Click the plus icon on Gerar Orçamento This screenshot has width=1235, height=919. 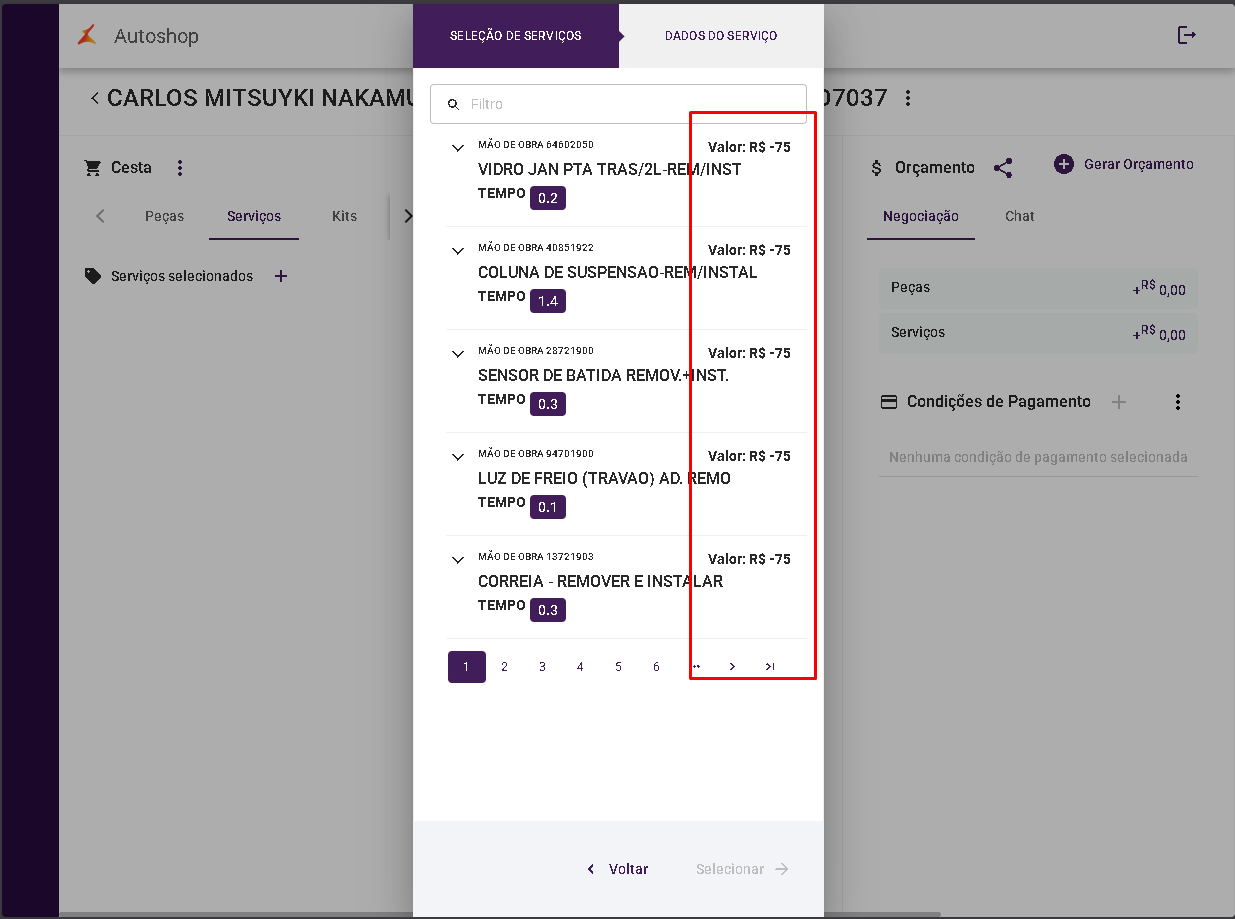pos(1064,164)
